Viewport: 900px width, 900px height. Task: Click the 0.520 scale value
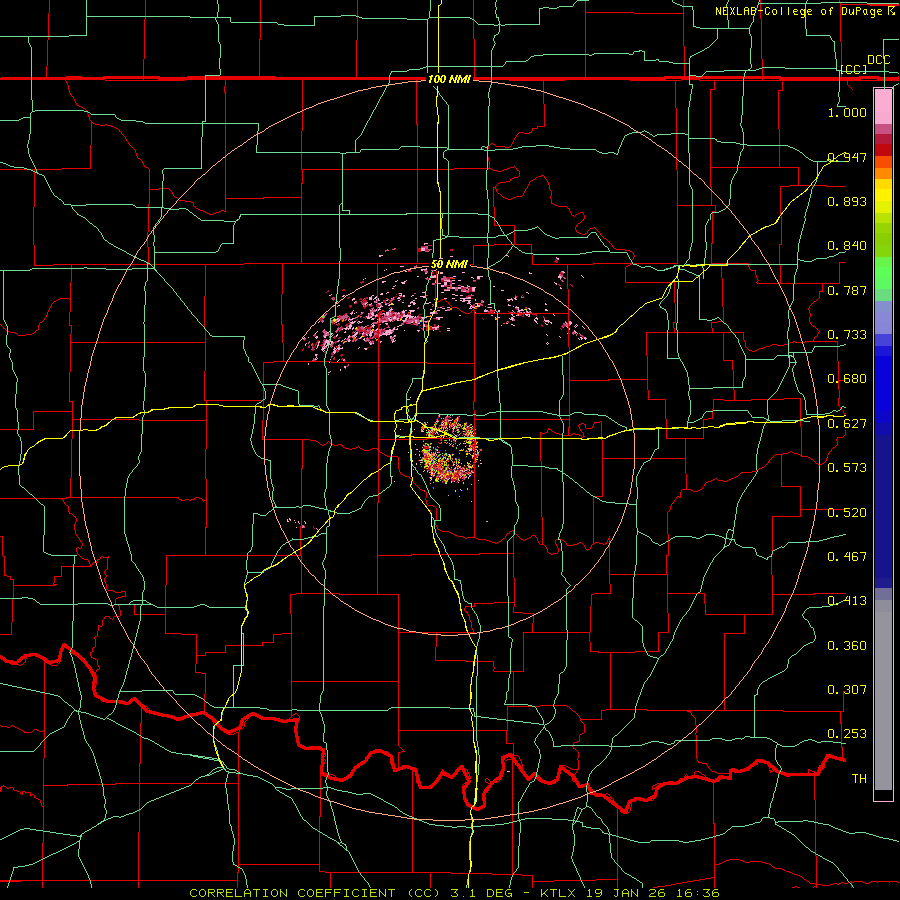(847, 513)
